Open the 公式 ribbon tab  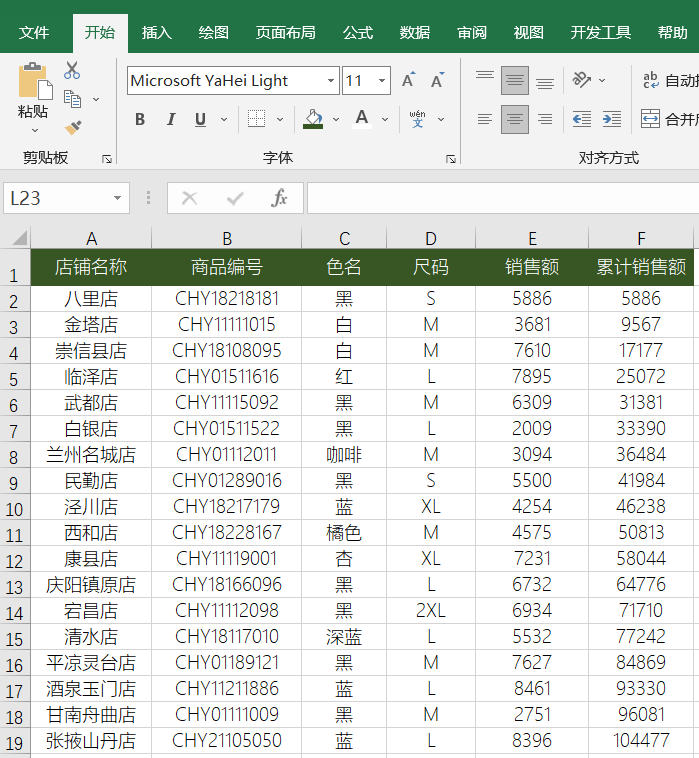[358, 33]
